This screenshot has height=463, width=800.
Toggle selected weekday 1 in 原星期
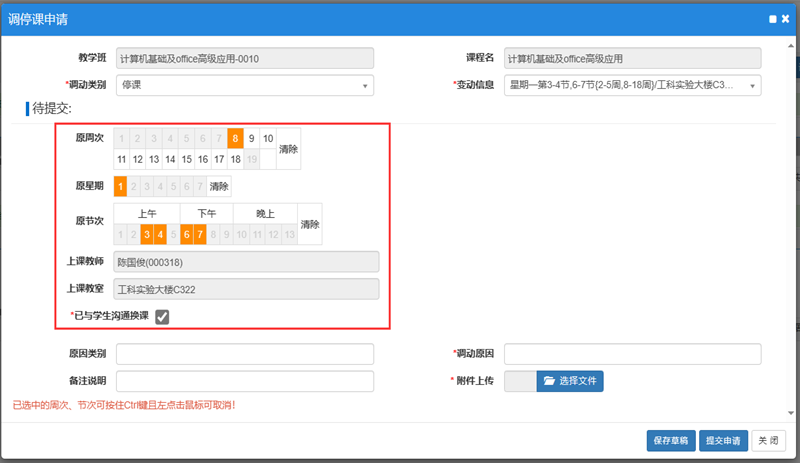(x=121, y=186)
